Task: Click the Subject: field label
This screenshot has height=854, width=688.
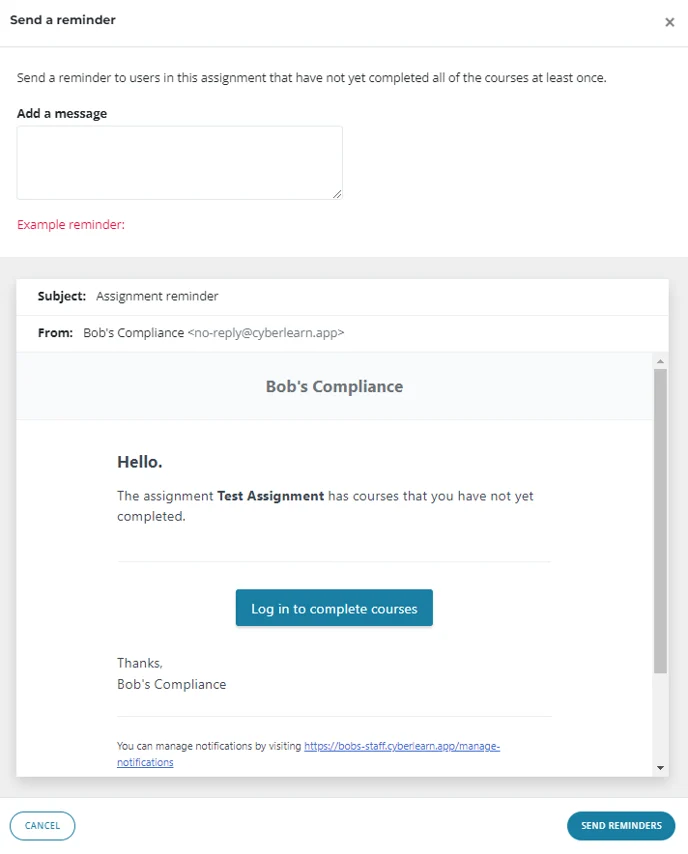Action: (x=62, y=296)
